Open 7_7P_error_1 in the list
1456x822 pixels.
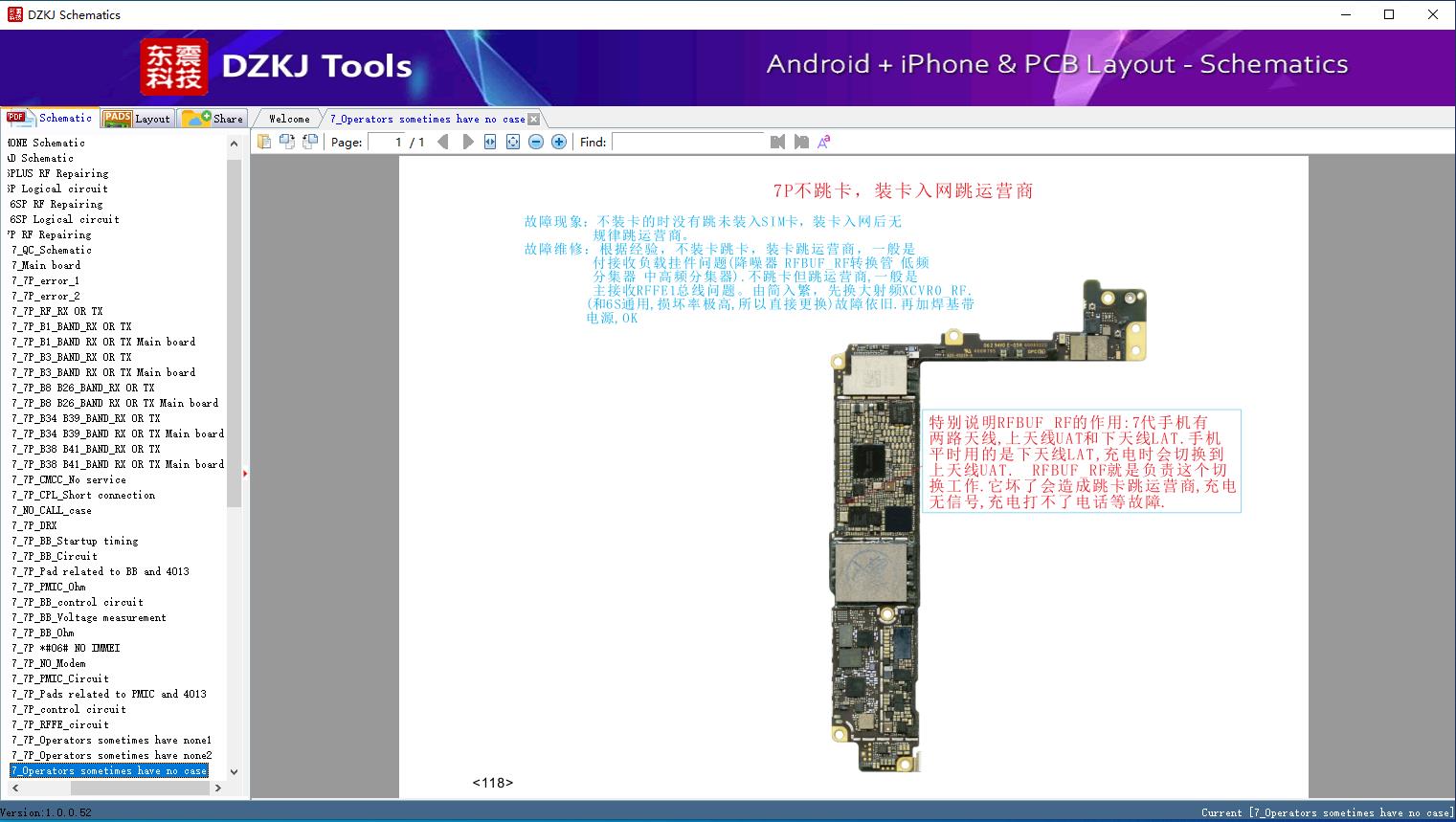click(46, 280)
